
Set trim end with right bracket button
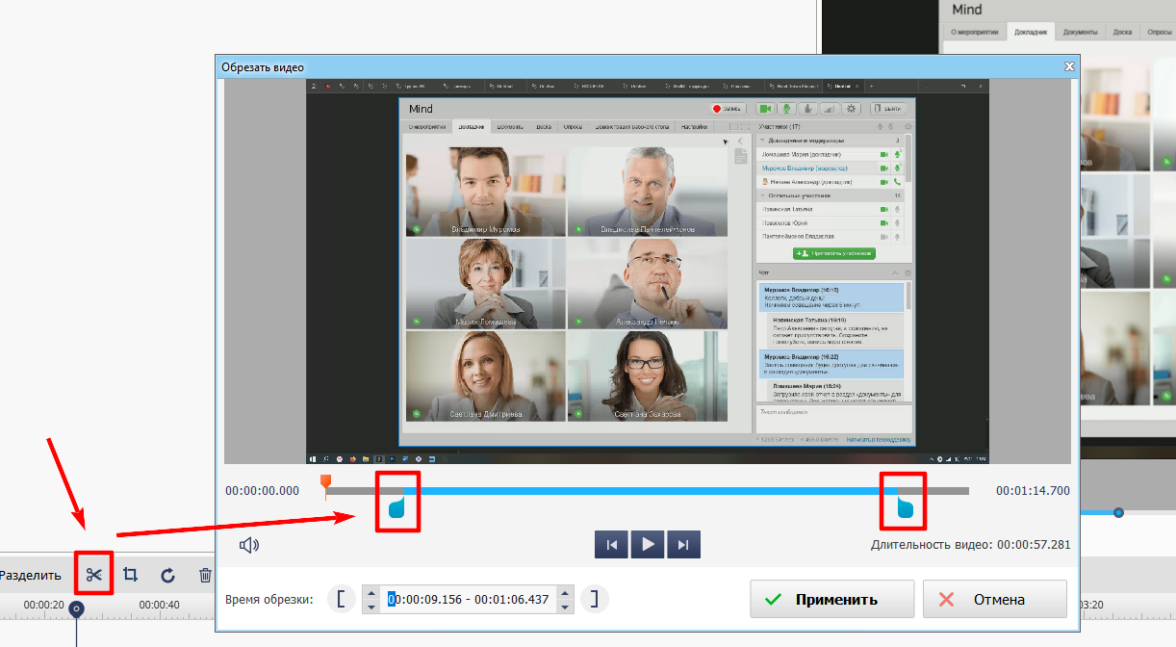click(x=594, y=599)
